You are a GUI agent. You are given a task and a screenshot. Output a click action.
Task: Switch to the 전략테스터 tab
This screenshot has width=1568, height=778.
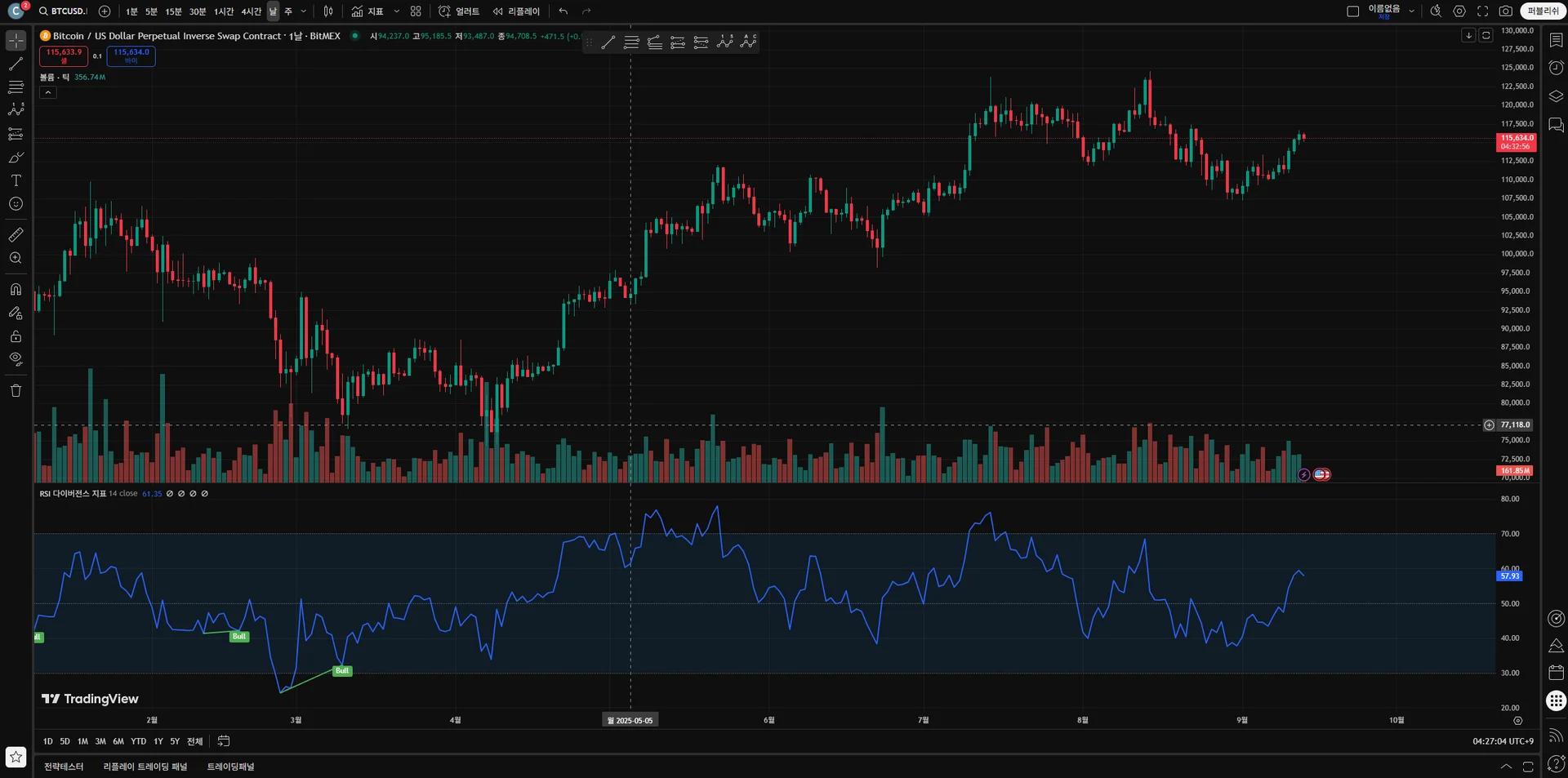(x=64, y=767)
